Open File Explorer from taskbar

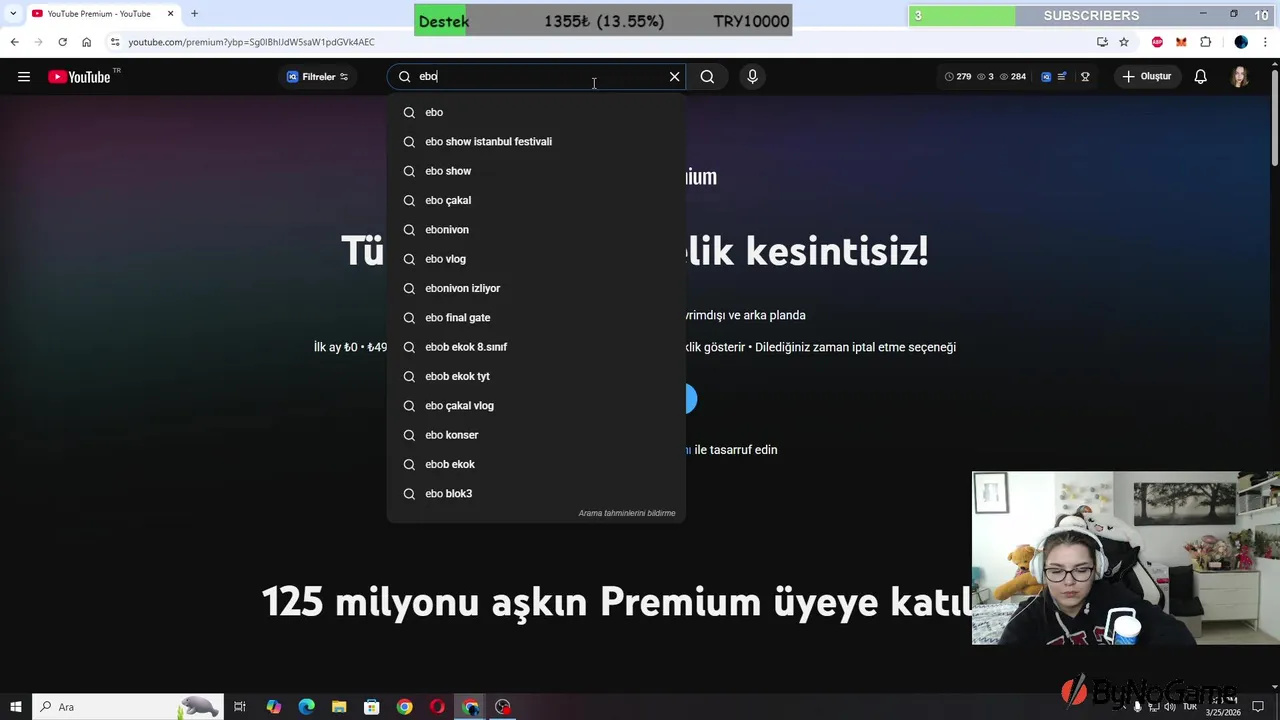coord(339,707)
